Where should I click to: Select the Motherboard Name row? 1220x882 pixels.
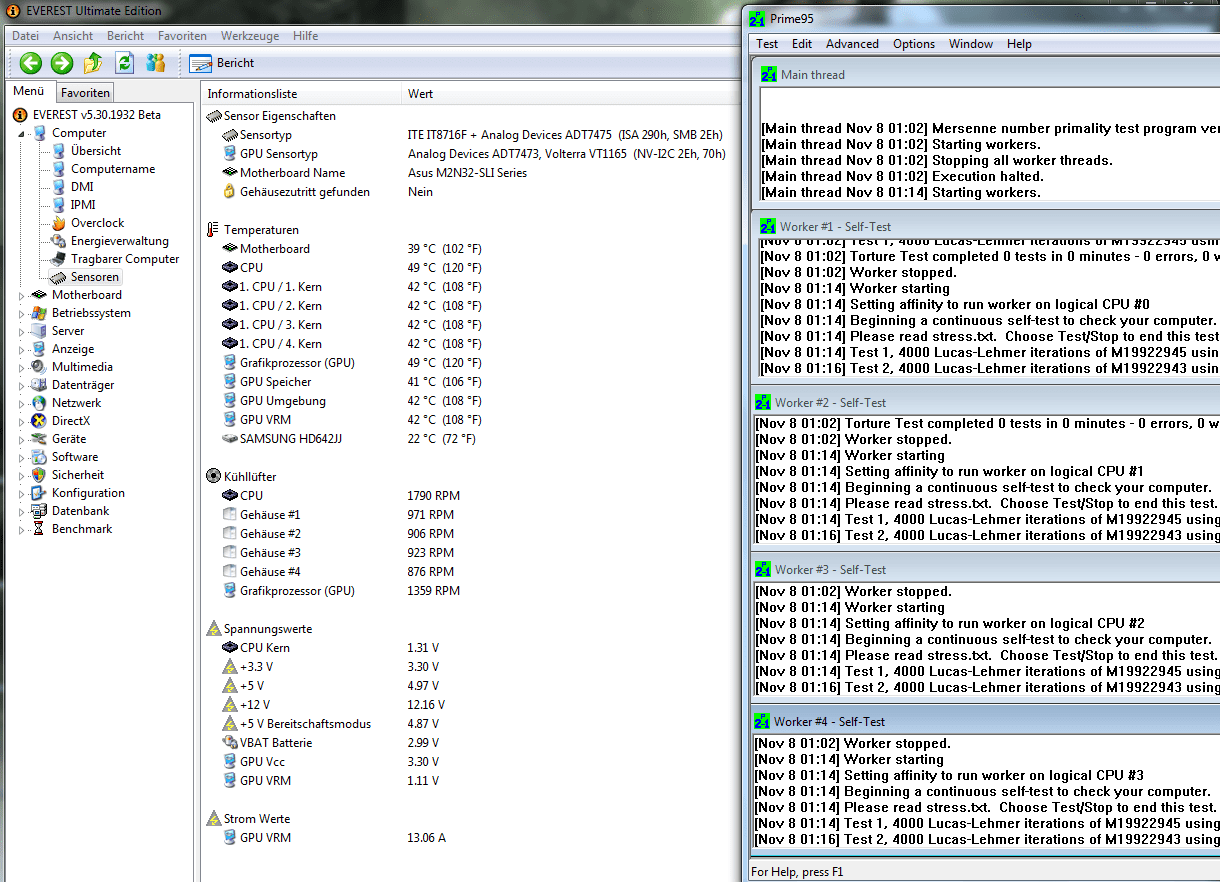coord(470,173)
